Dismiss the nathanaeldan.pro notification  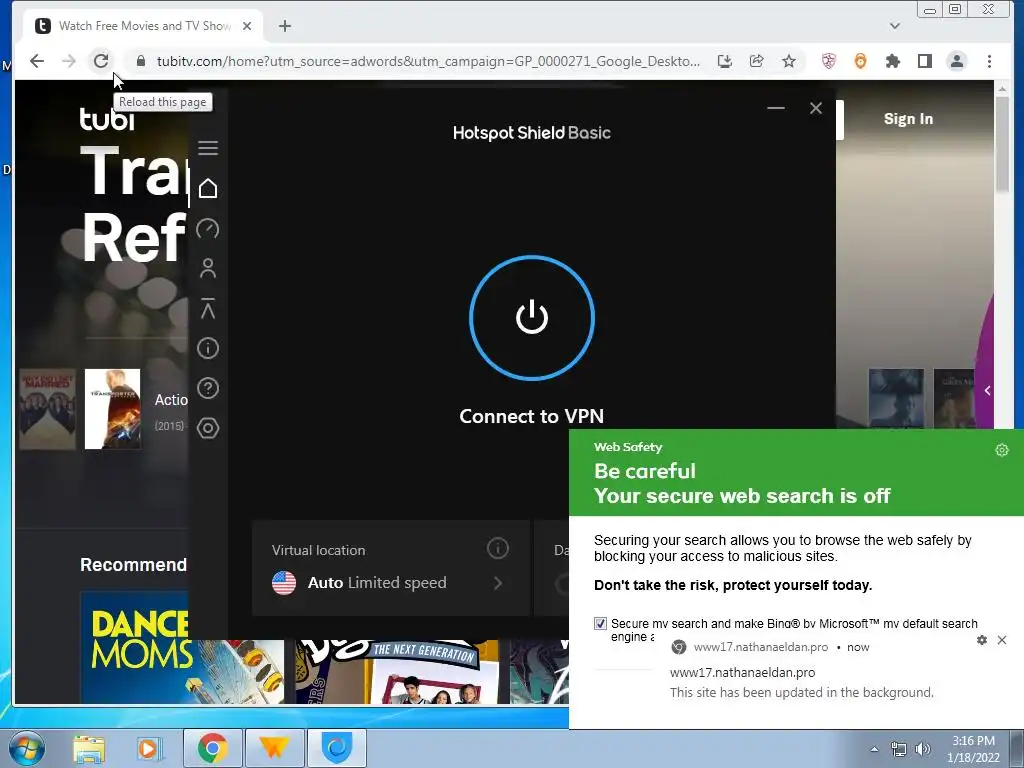[x=1002, y=640]
